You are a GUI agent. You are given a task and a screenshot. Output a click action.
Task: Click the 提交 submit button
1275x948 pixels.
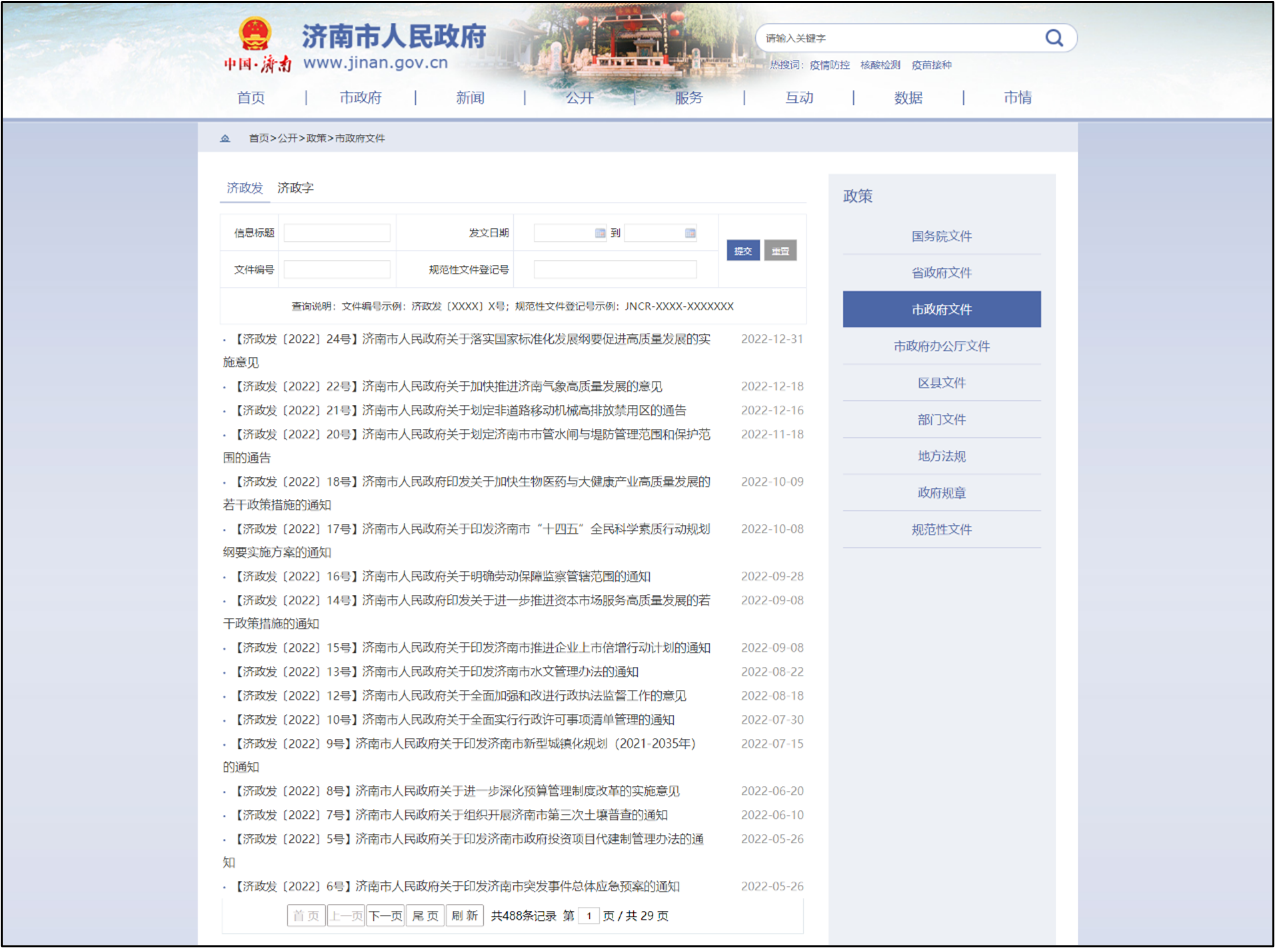(743, 251)
